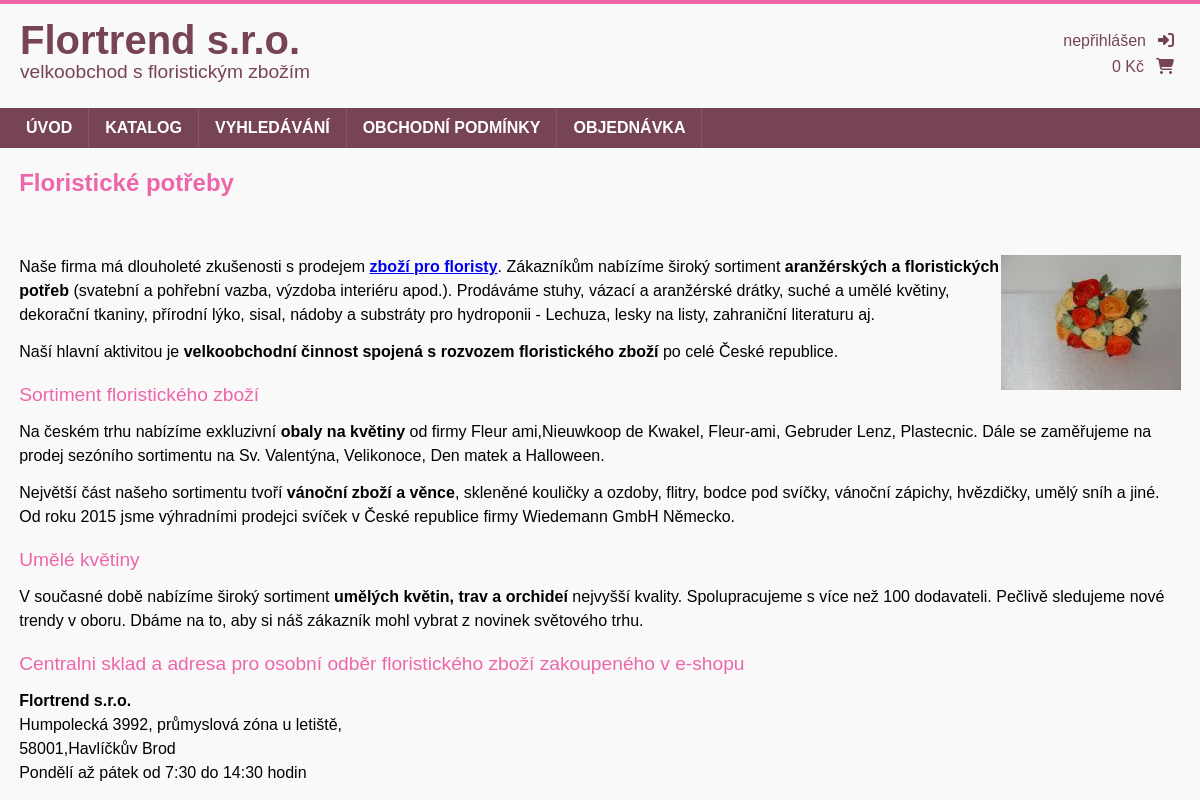Click the opening hours text Pondělí až pátek
Image resolution: width=1200 pixels, height=800 pixels.
[163, 773]
